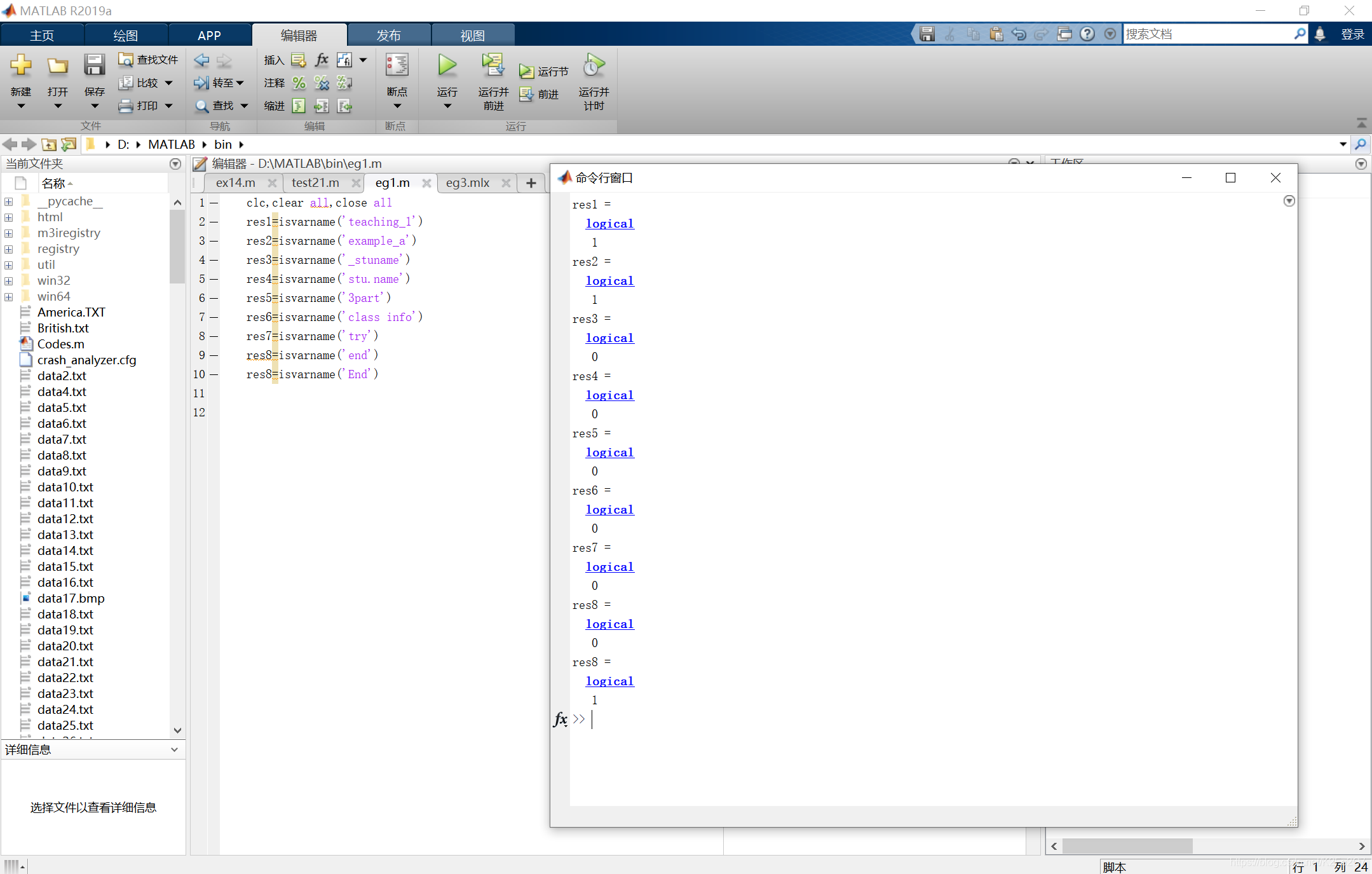Click the Save file icon
This screenshot has width=1372, height=874.
[94, 65]
